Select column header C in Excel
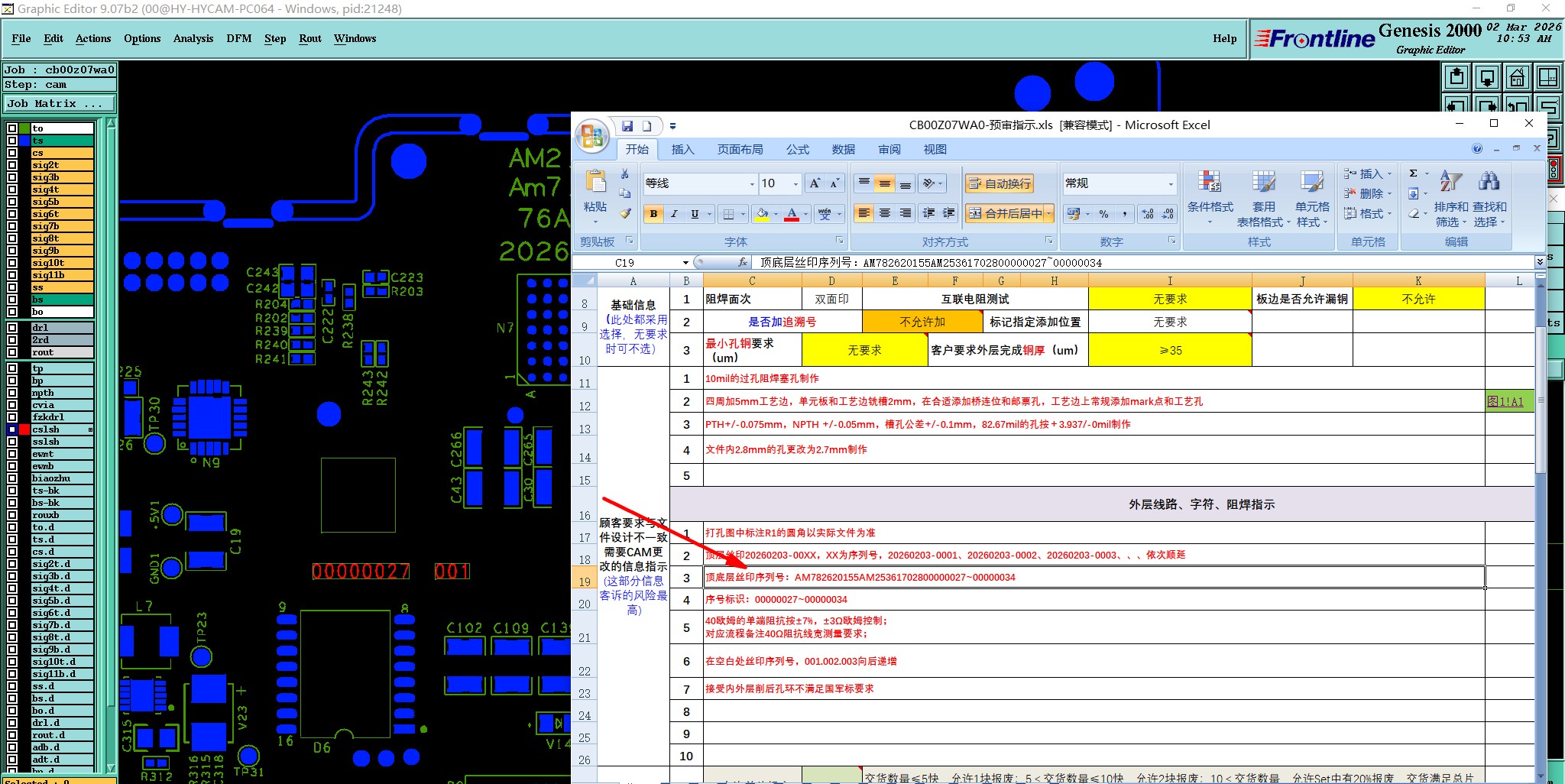Image resolution: width=1565 pixels, height=784 pixels. click(752, 280)
